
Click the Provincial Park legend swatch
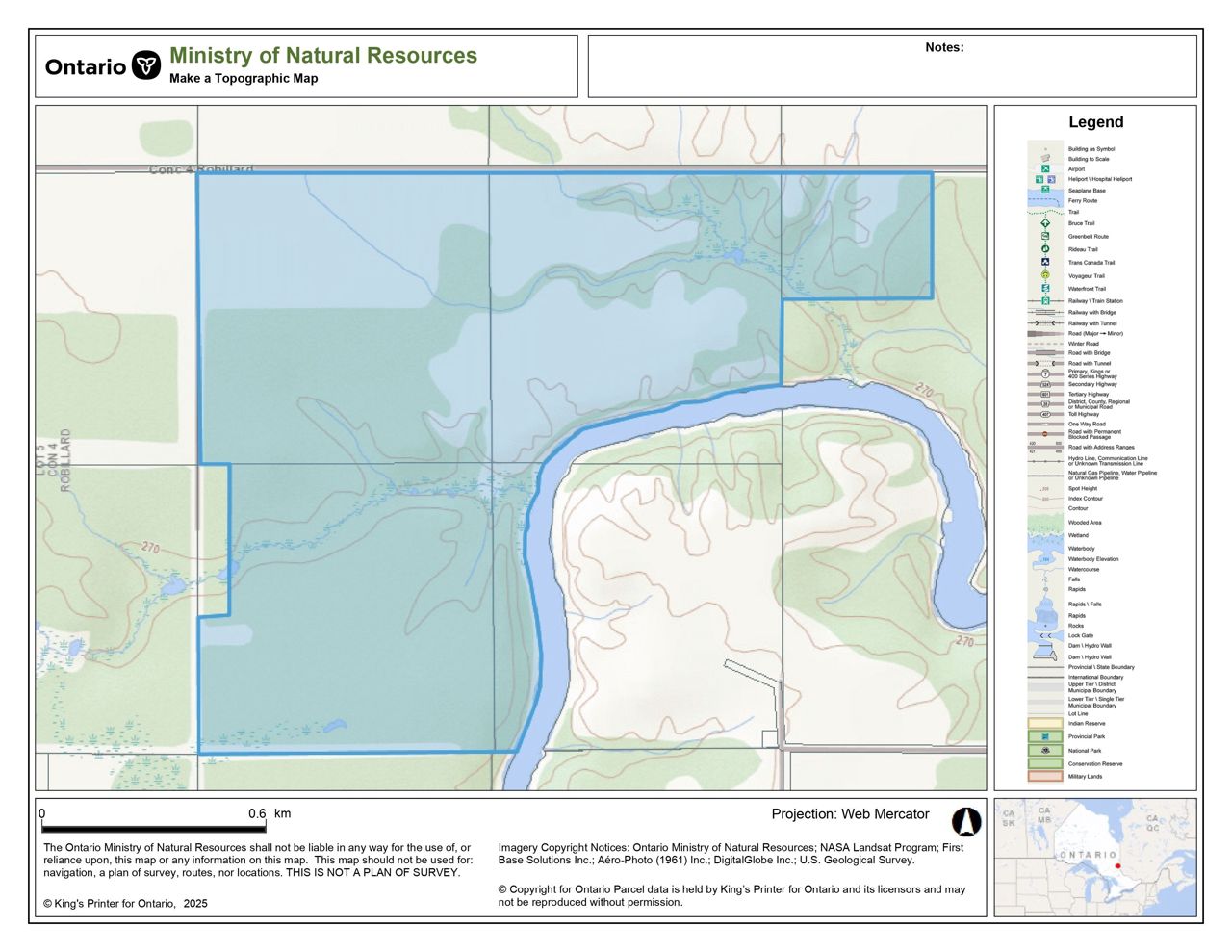[1045, 736]
